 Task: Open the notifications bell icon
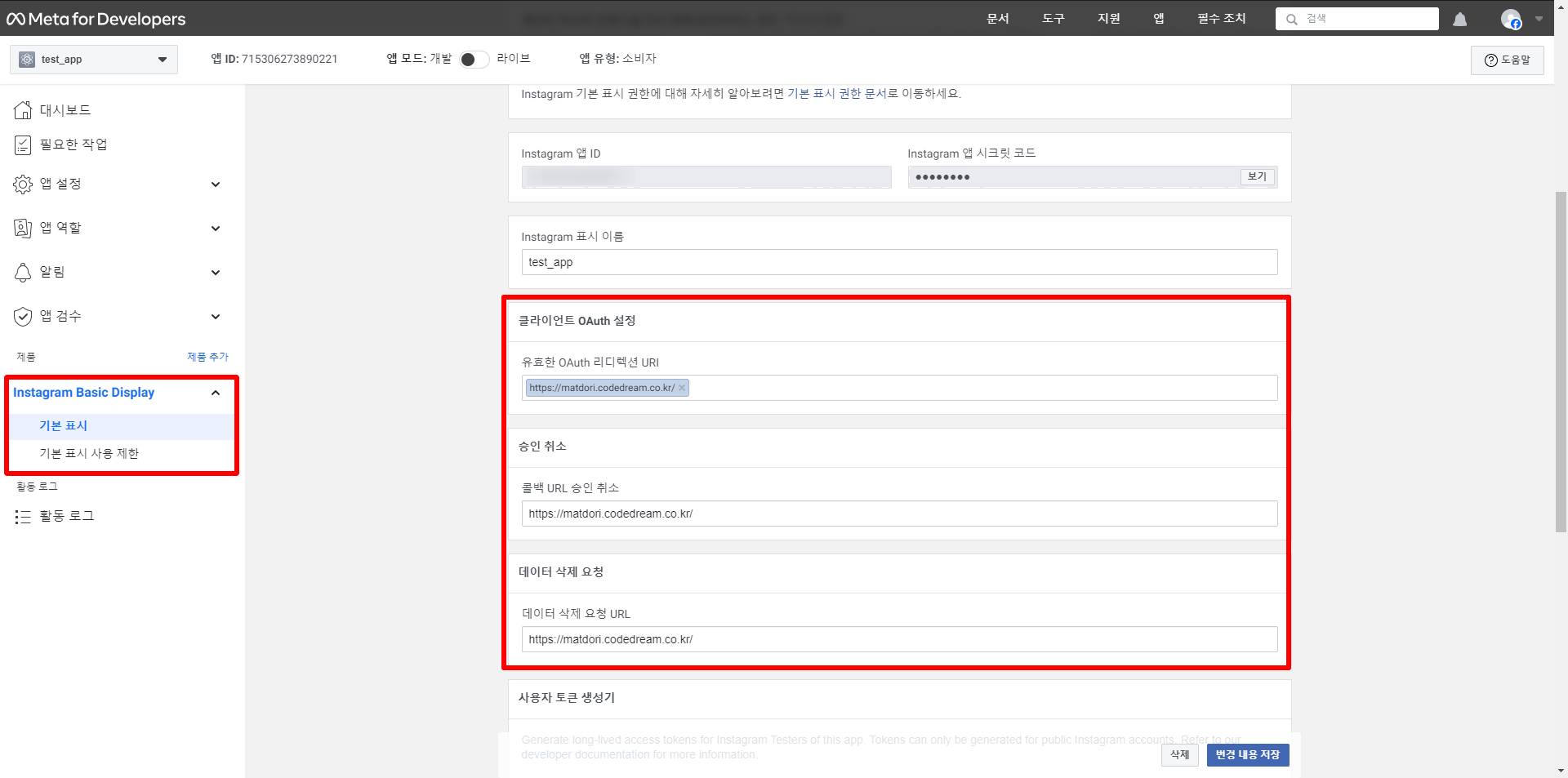click(1460, 19)
